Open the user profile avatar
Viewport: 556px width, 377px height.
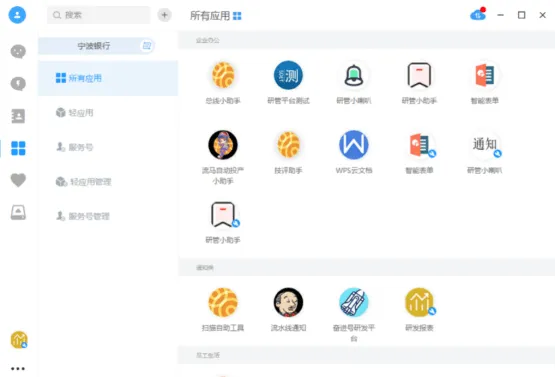(x=17, y=15)
